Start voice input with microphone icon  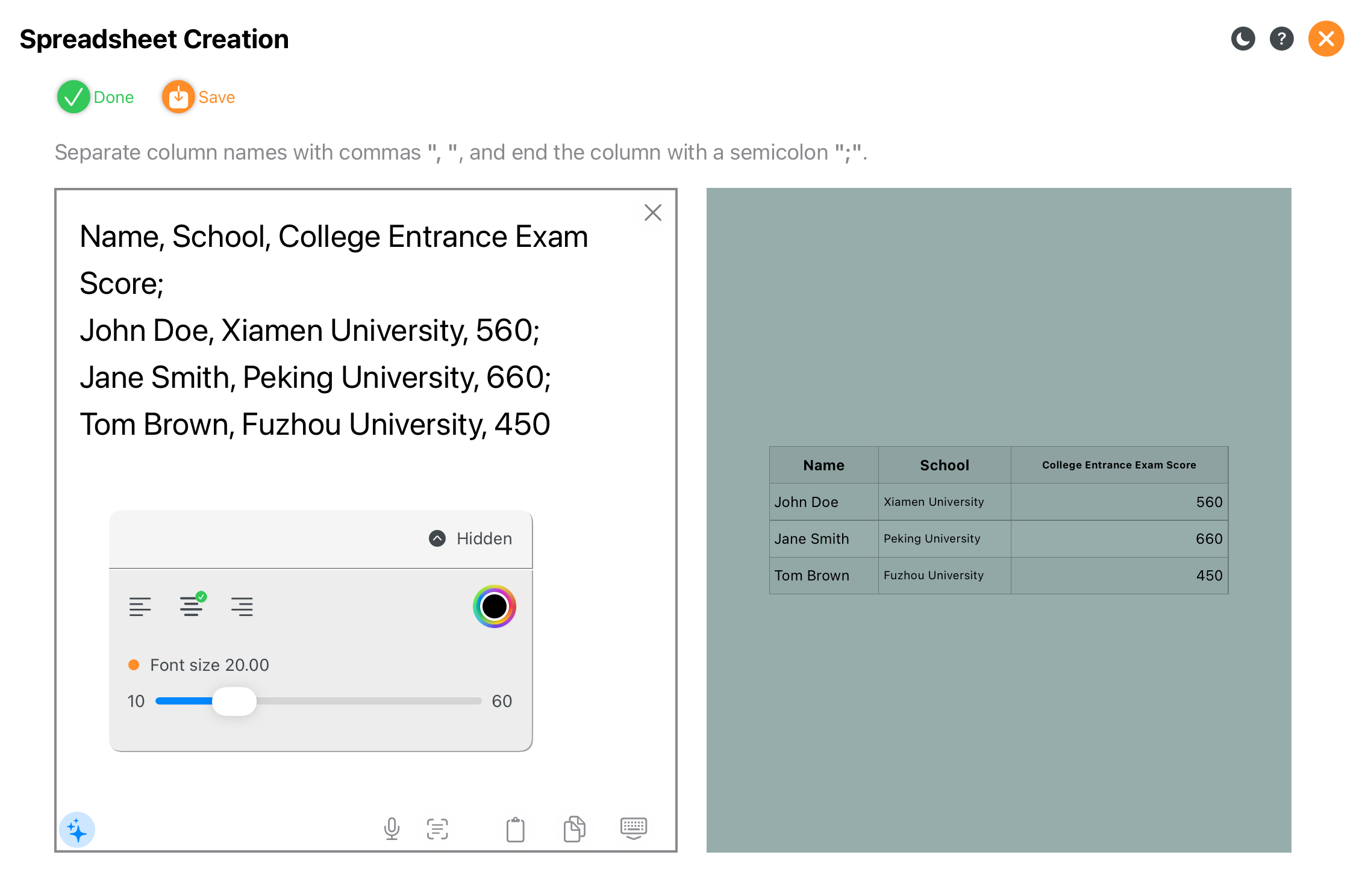[x=392, y=829]
